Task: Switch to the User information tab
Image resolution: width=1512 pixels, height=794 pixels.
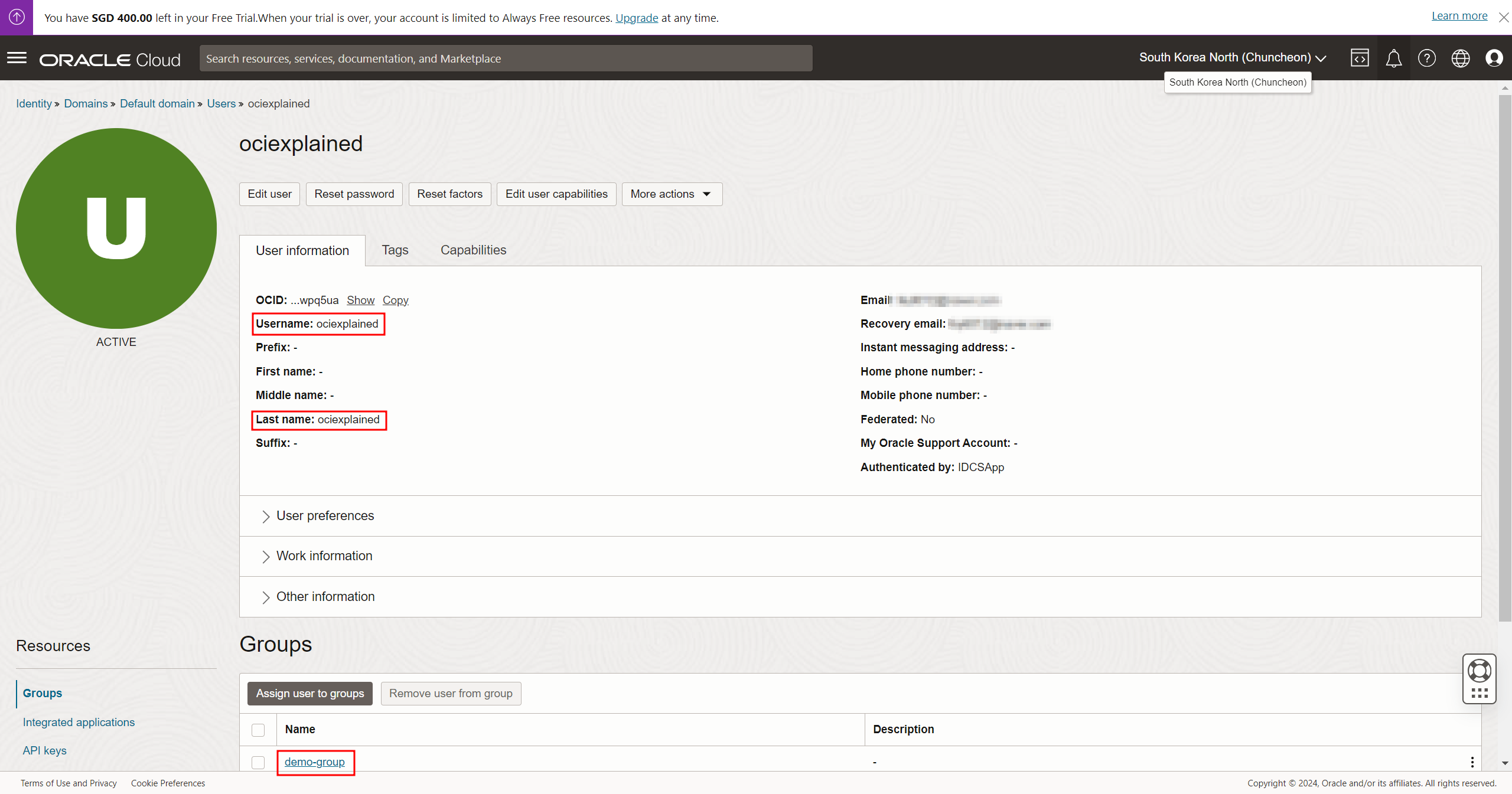Action: (x=302, y=250)
